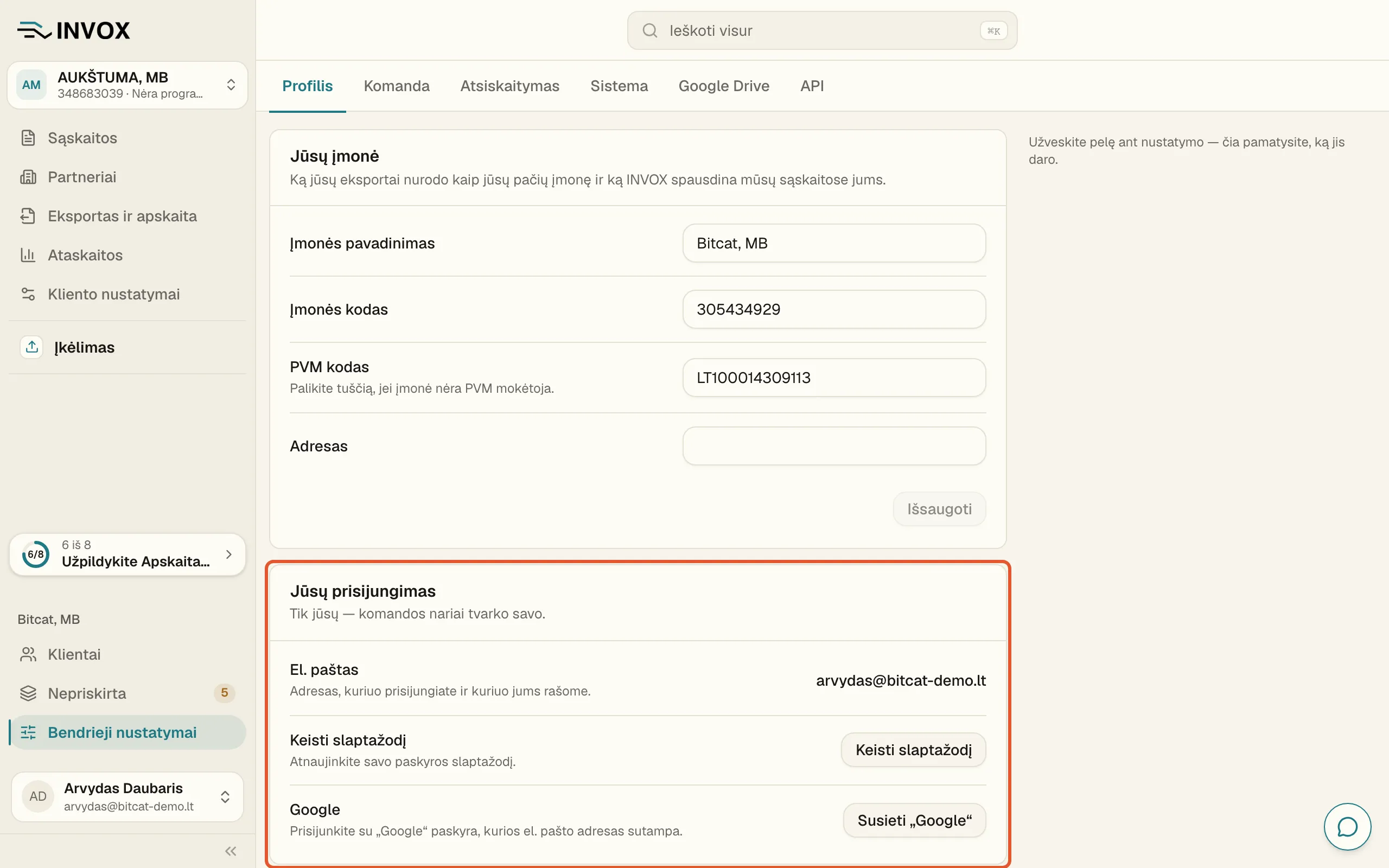
Task: Click the Klientai people icon
Action: (28, 654)
